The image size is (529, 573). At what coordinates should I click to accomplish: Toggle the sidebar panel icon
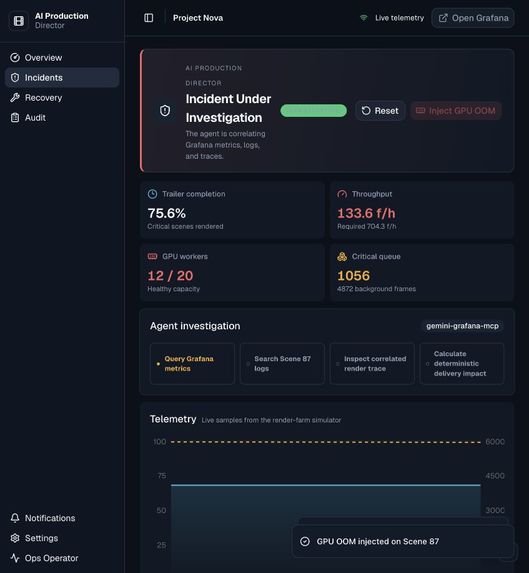point(149,18)
